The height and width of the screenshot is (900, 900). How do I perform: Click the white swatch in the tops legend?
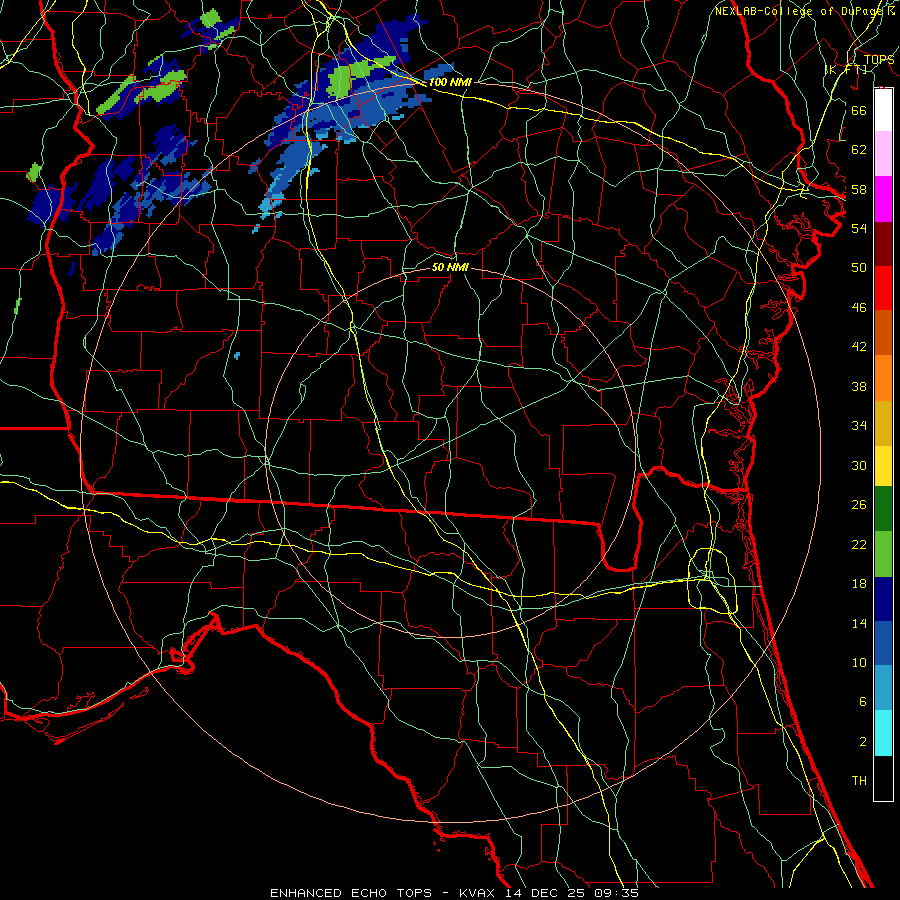click(883, 109)
